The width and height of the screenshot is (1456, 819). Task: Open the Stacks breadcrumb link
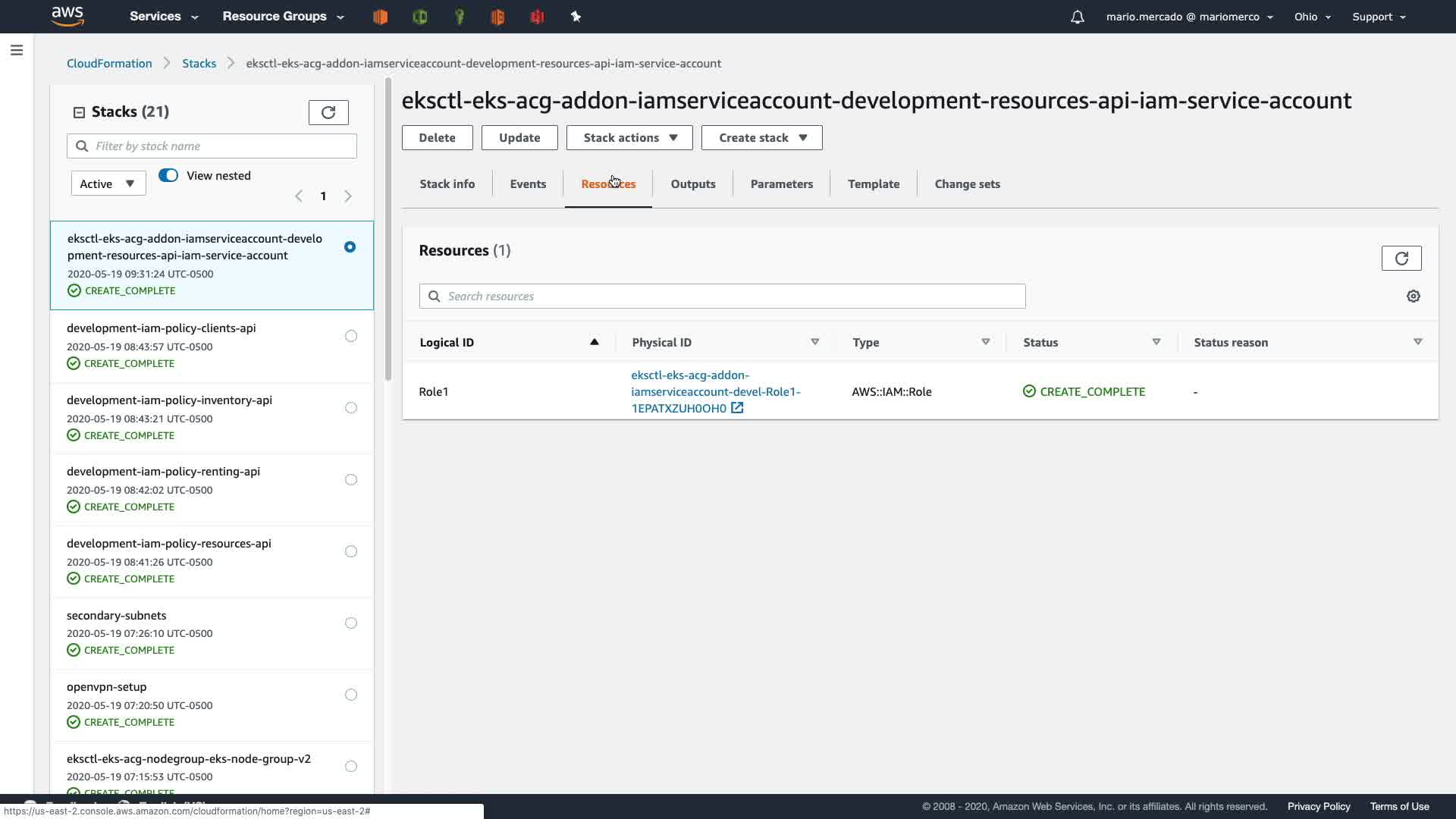pos(199,63)
